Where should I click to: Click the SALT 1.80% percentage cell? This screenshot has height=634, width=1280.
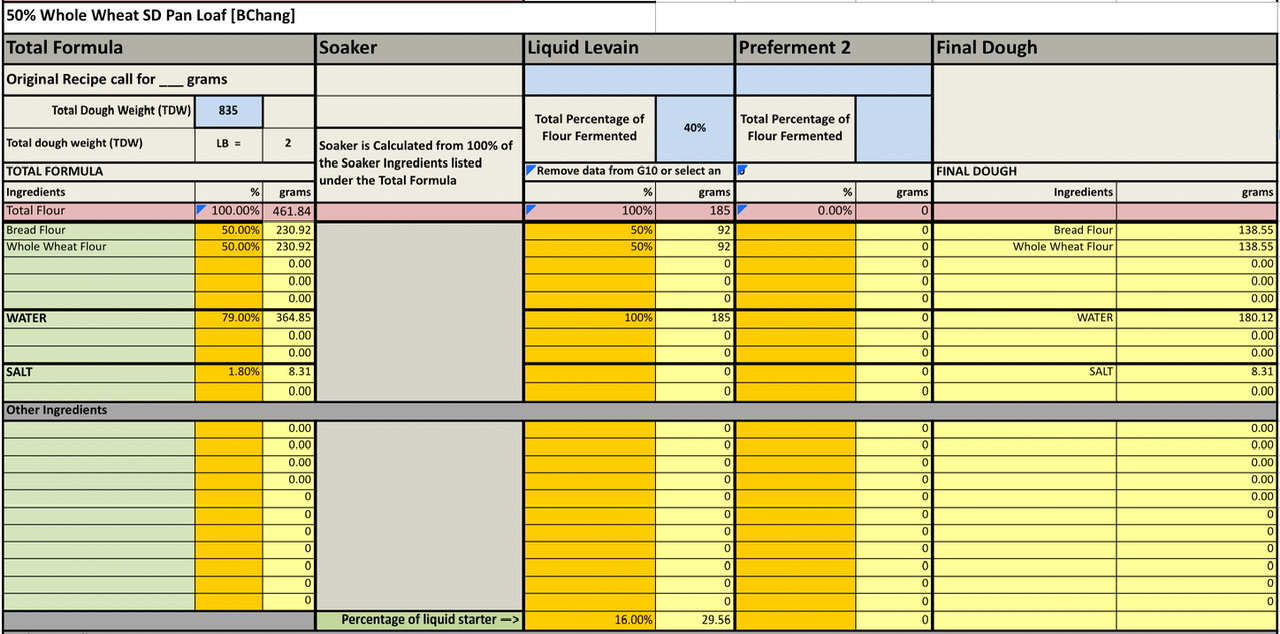pos(229,372)
